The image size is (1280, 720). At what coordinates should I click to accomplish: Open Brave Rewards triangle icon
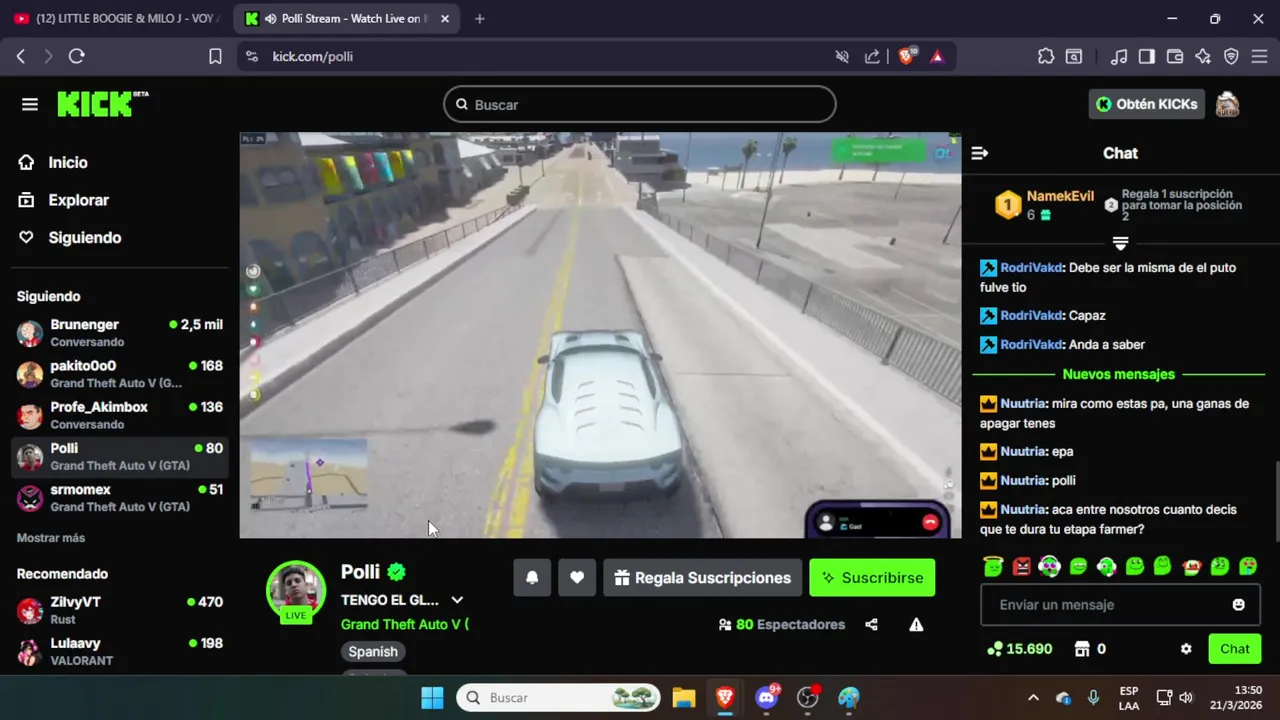[937, 57]
